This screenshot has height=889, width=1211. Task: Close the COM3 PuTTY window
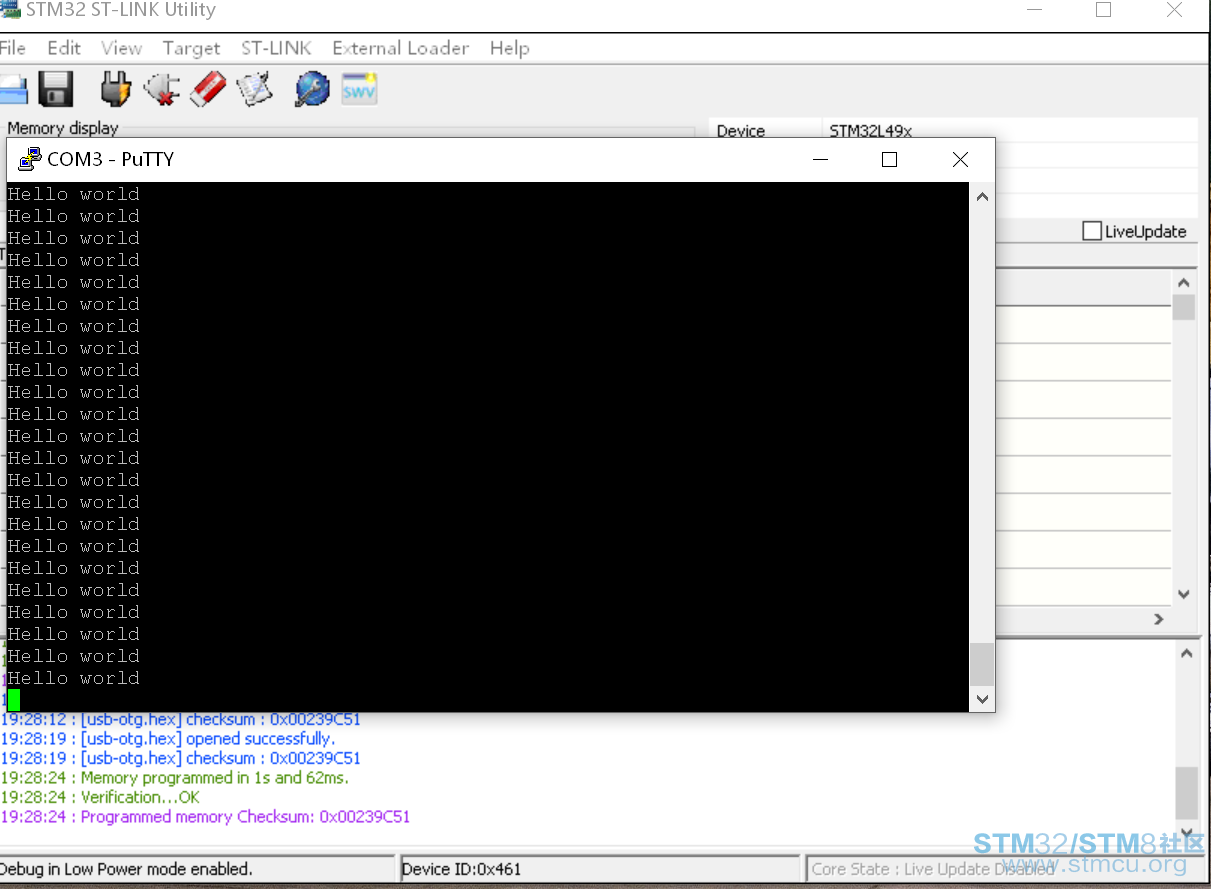click(x=960, y=159)
